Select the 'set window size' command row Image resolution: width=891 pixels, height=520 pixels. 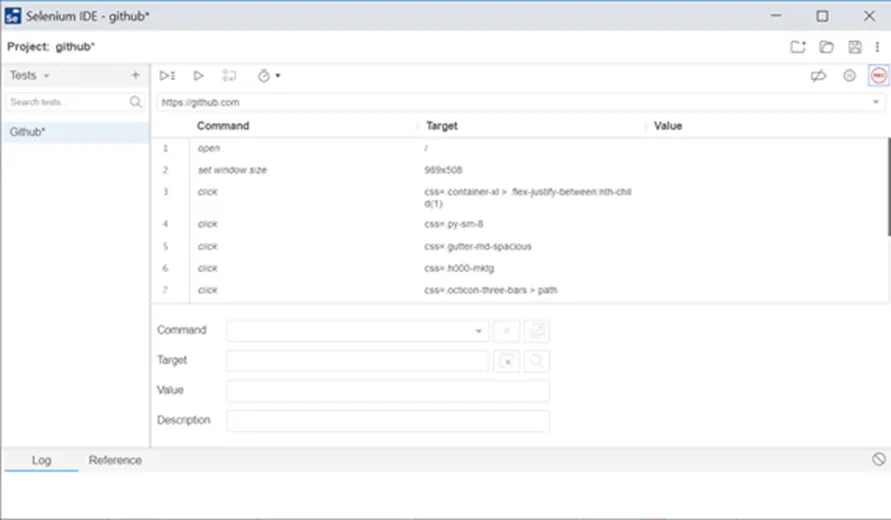520,170
